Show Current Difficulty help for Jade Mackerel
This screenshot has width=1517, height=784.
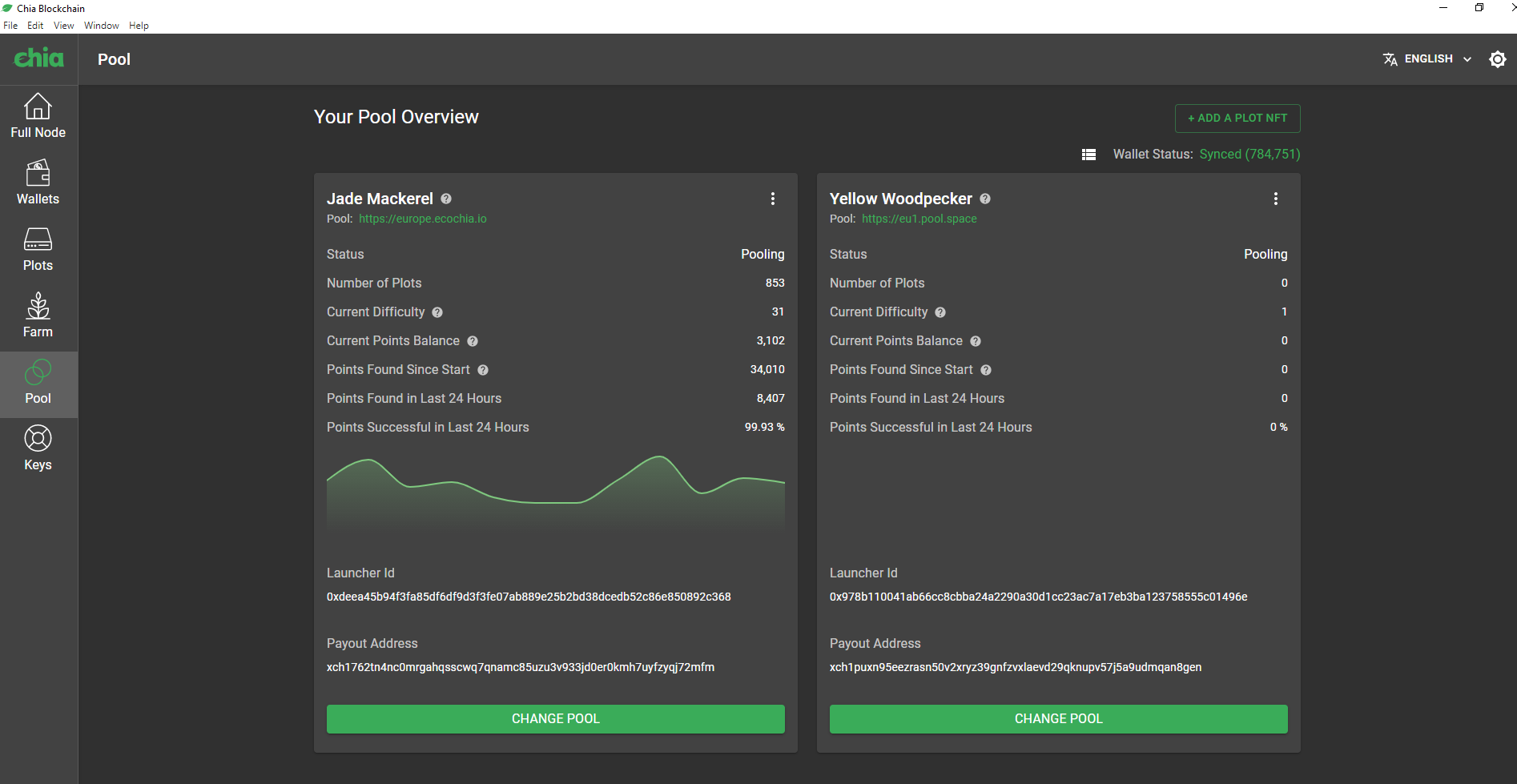(x=437, y=312)
